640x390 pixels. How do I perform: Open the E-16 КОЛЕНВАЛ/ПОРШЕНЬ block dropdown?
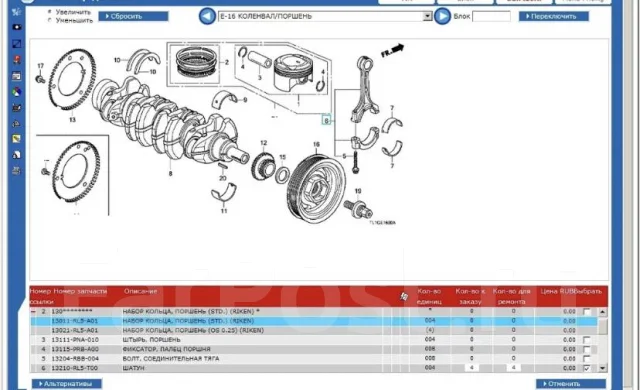pyautogui.click(x=427, y=16)
